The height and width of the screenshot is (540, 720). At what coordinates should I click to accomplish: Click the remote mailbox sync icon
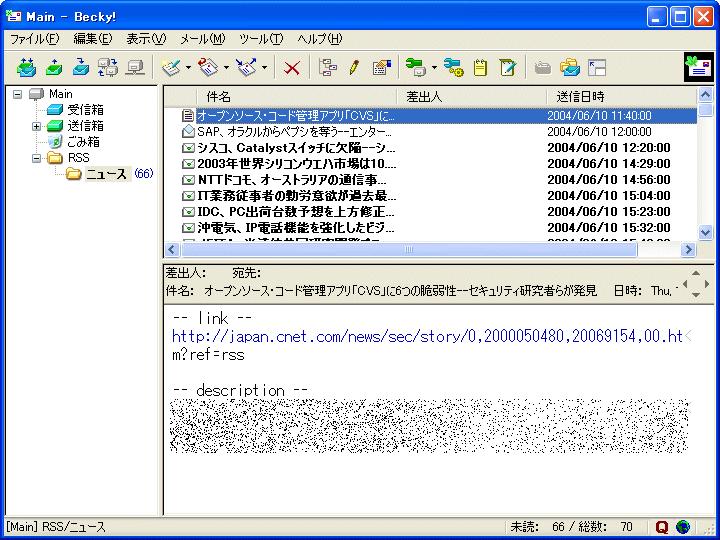click(x=108, y=68)
